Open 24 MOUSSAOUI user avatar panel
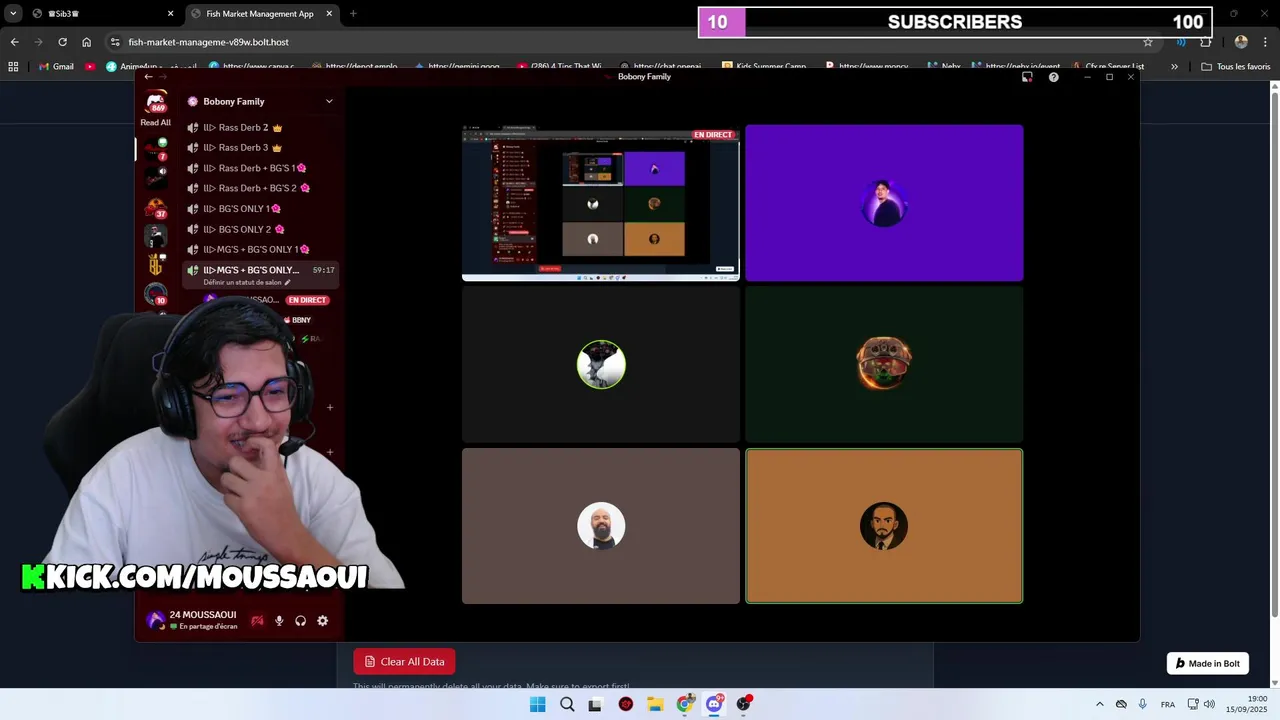The width and height of the screenshot is (1280, 720). 156,620
